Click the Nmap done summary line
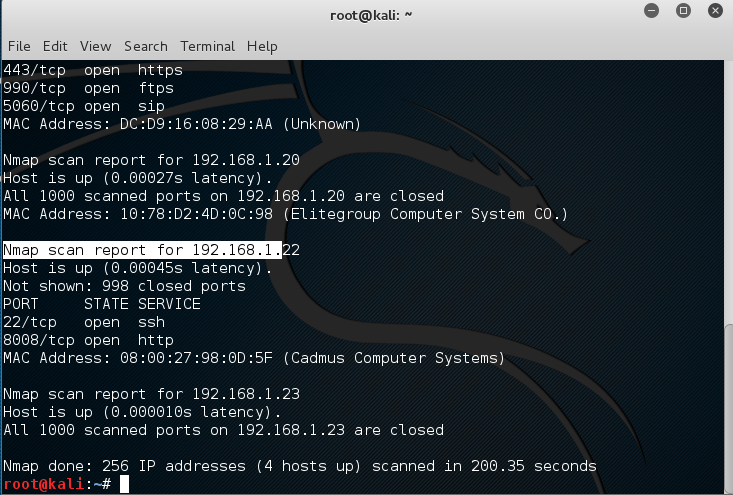The image size is (733, 495). (300, 466)
